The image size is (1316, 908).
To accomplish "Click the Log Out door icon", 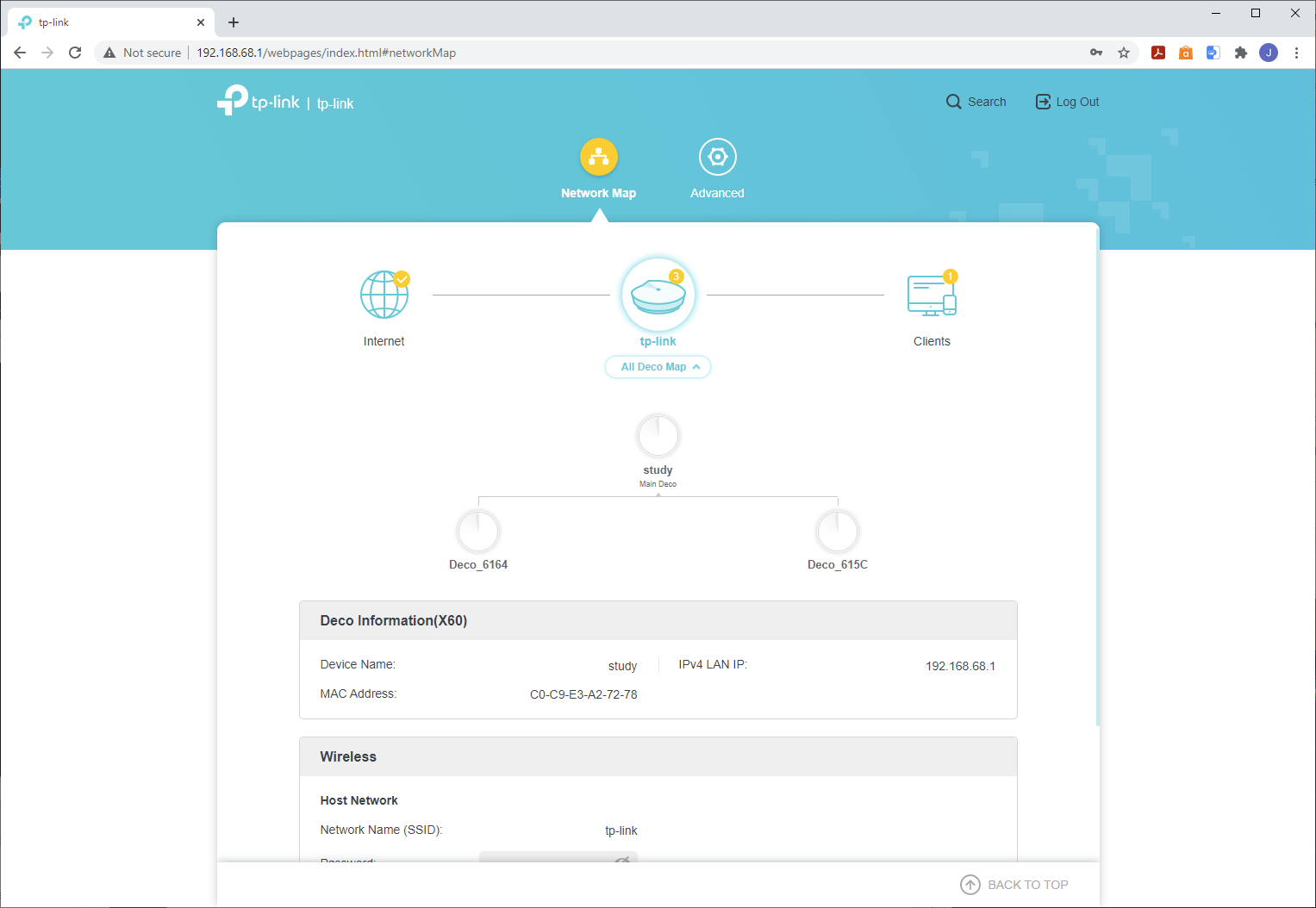I will click(1043, 102).
